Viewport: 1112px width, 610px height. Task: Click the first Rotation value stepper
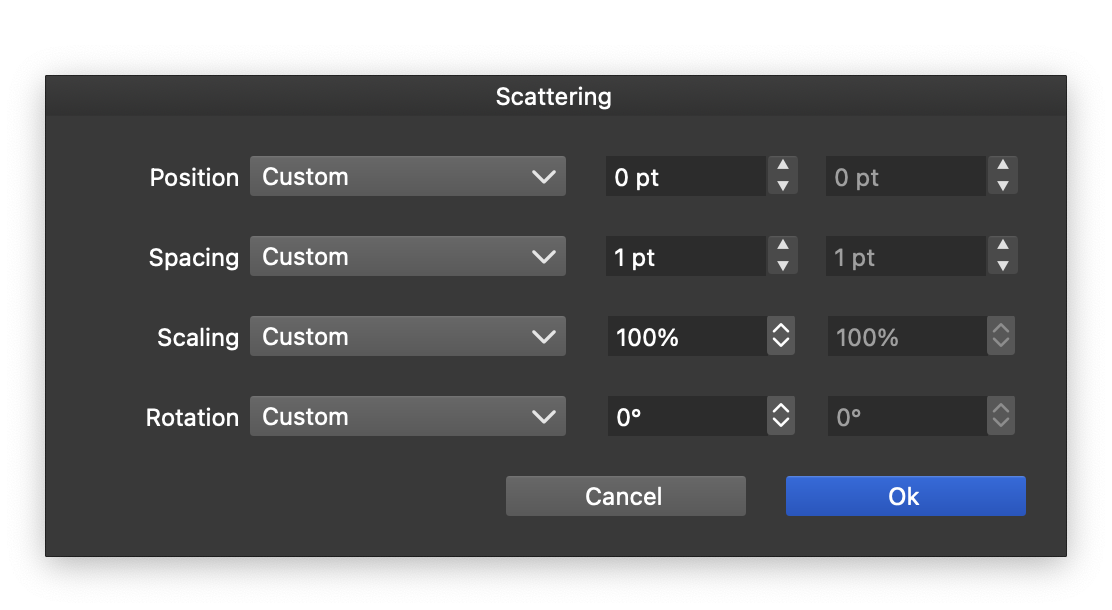(x=781, y=417)
